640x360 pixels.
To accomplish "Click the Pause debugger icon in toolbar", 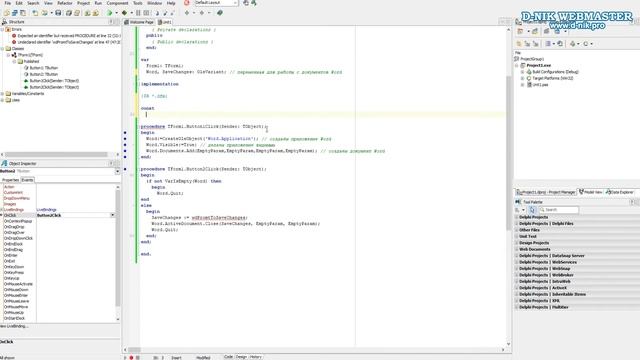I will click(138, 13).
